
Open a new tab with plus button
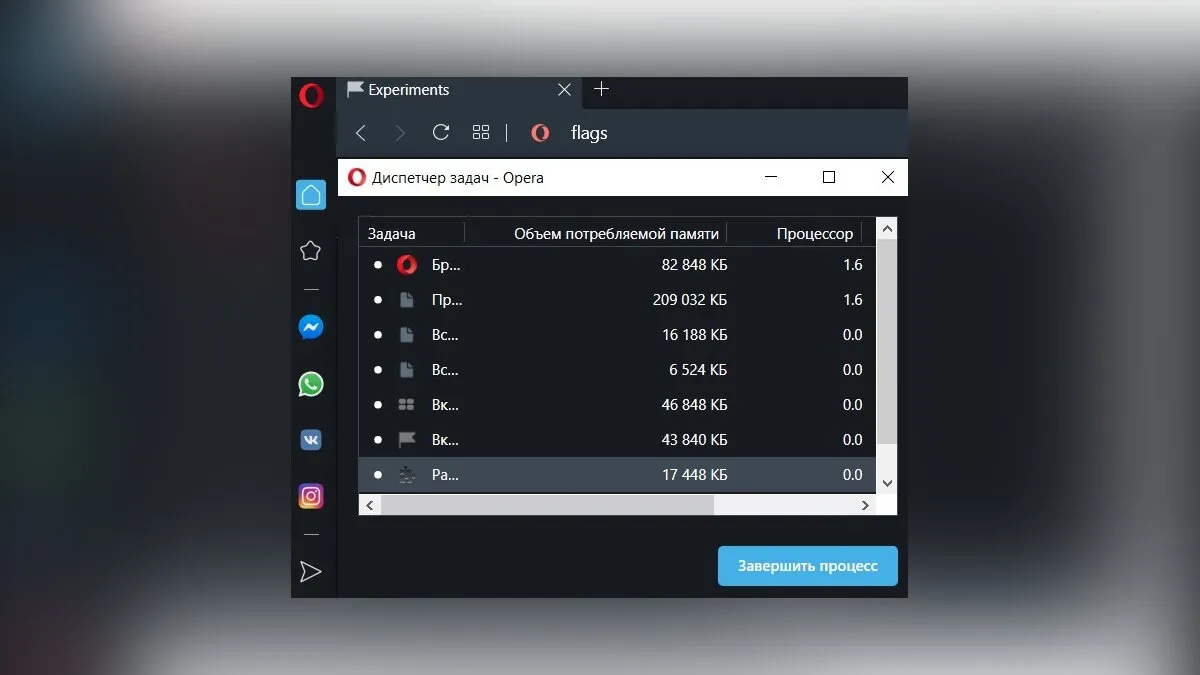click(x=601, y=89)
